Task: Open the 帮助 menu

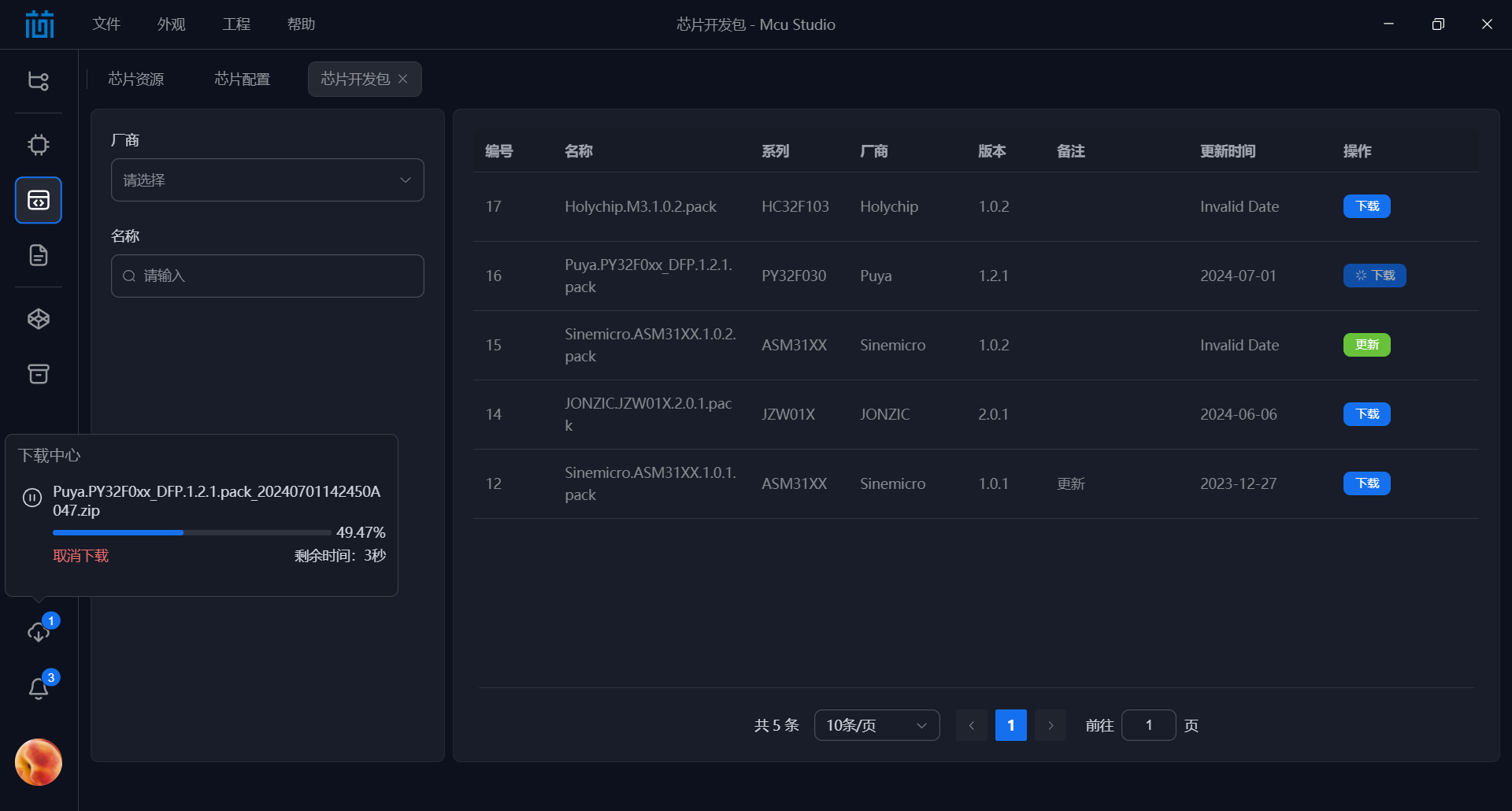Action: 302,24
